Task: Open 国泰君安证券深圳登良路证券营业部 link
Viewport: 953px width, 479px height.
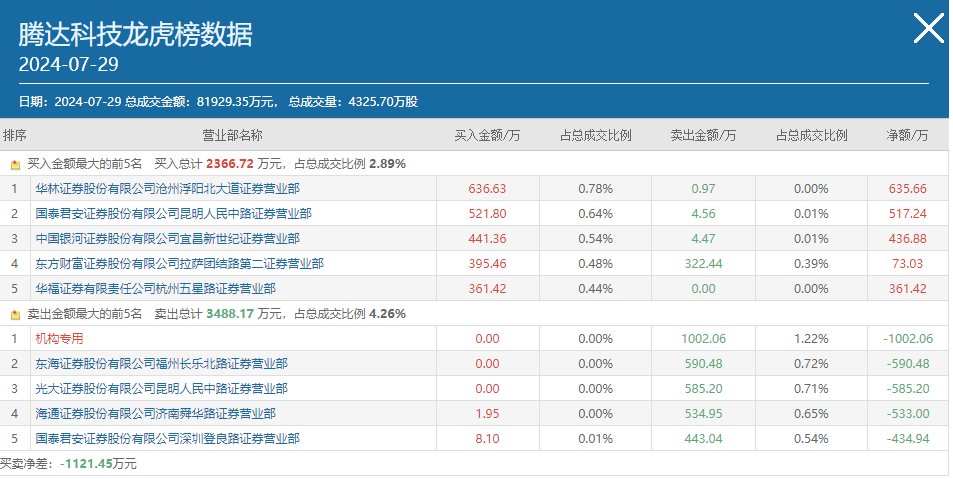Action: coord(167,438)
